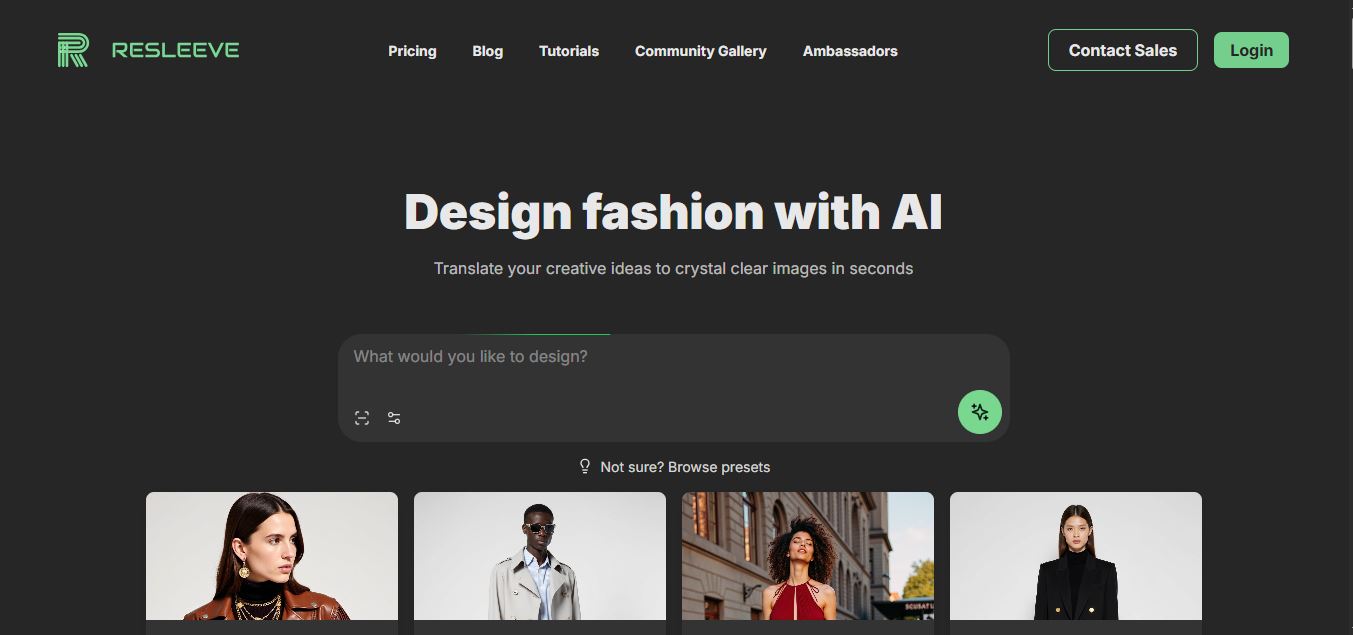The height and width of the screenshot is (635, 1353).
Task: Open the sliders settings icon in prompt box
Action: (x=394, y=418)
